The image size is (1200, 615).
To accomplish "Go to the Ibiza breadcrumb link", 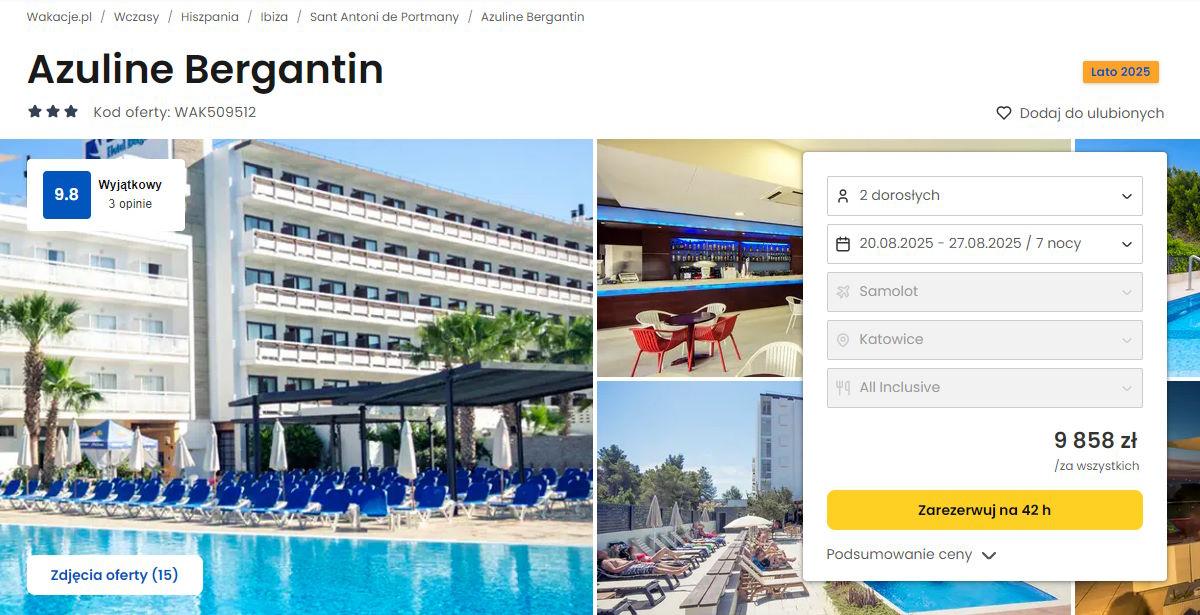I will [274, 17].
